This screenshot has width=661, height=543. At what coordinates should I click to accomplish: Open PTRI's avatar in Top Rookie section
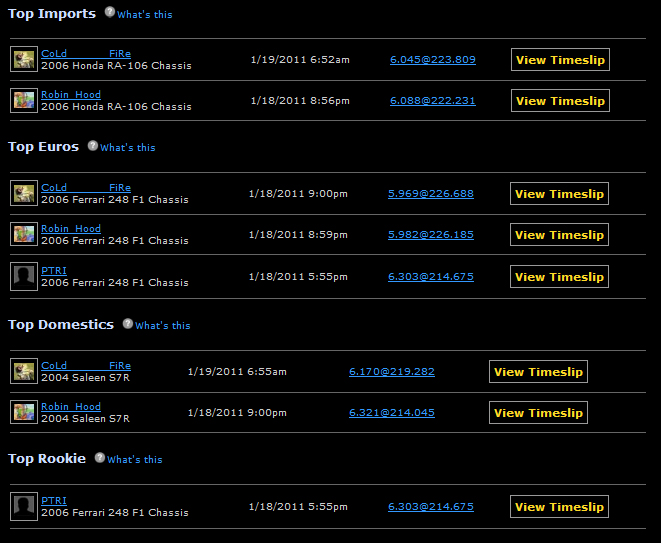coord(24,507)
